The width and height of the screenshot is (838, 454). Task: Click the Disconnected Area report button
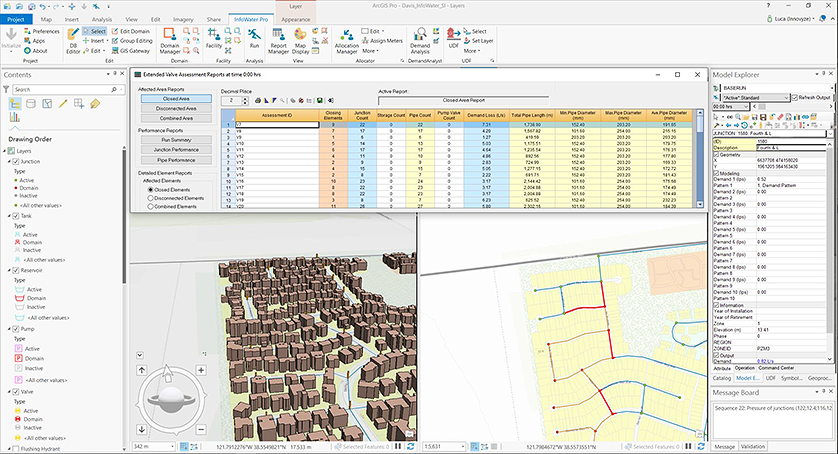click(176, 109)
